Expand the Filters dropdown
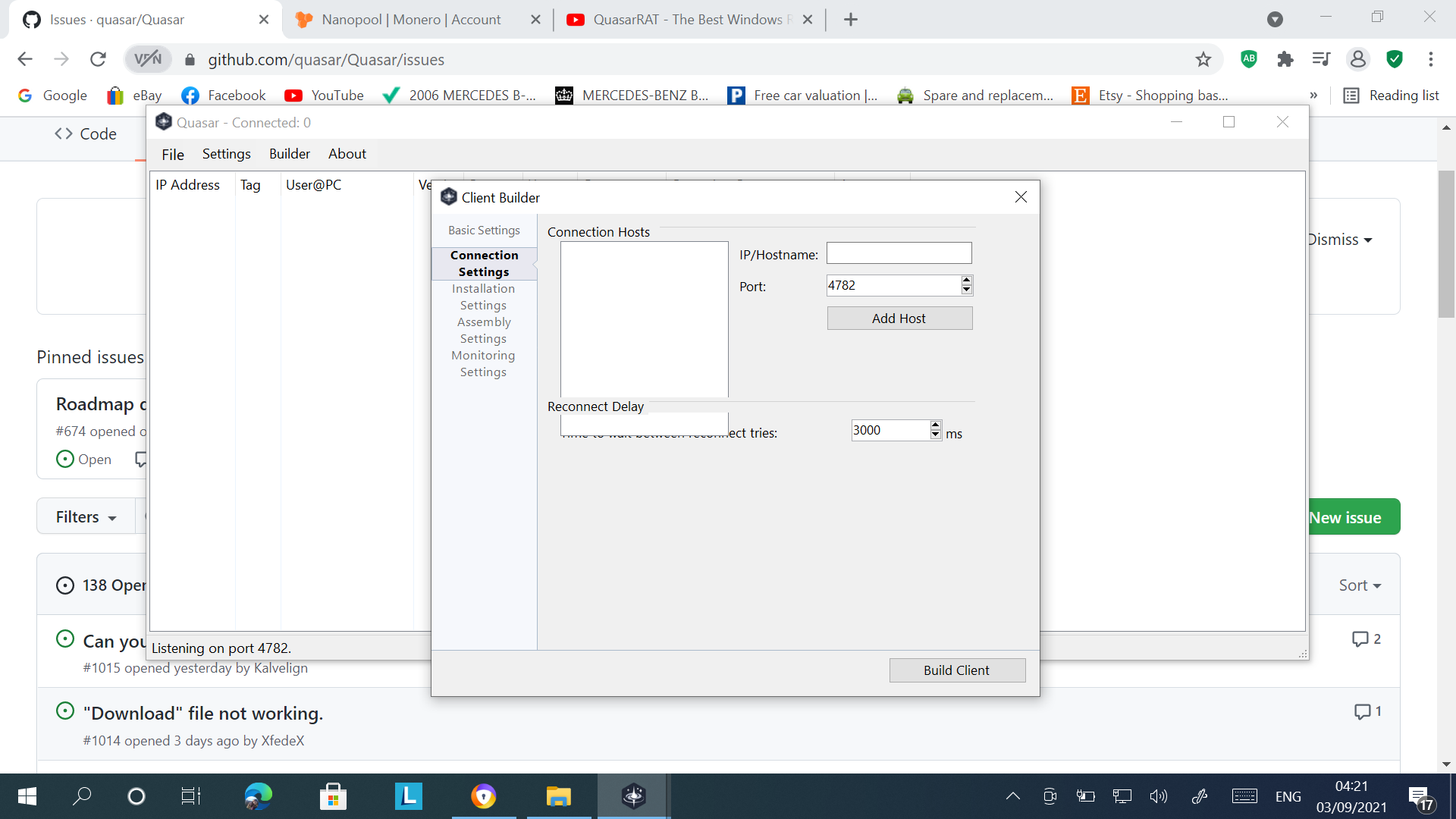1456x819 pixels. (x=86, y=517)
